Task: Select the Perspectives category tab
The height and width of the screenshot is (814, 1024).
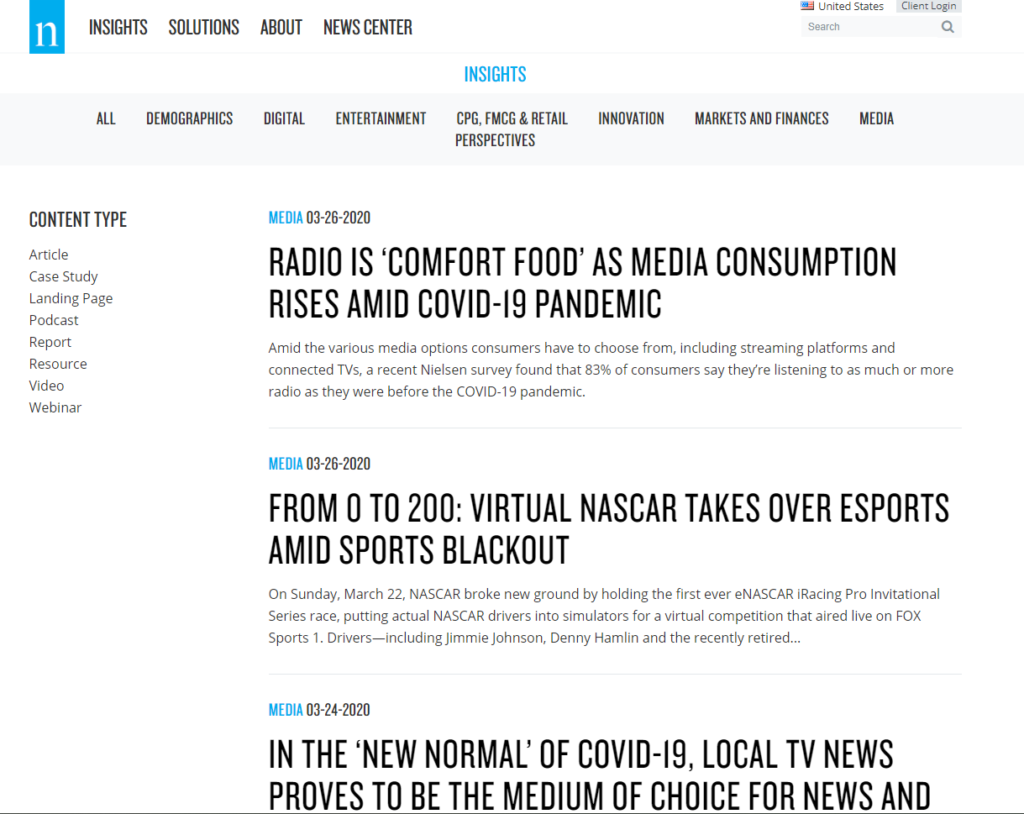Action: coord(495,140)
